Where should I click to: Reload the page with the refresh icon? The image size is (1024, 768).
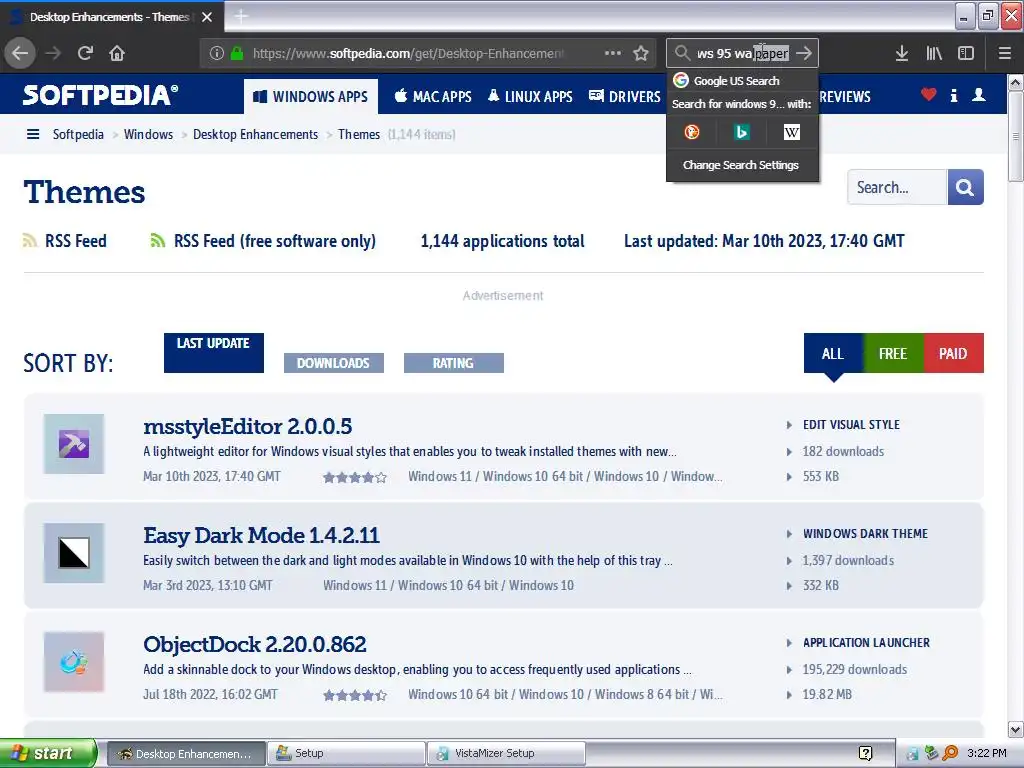click(85, 54)
